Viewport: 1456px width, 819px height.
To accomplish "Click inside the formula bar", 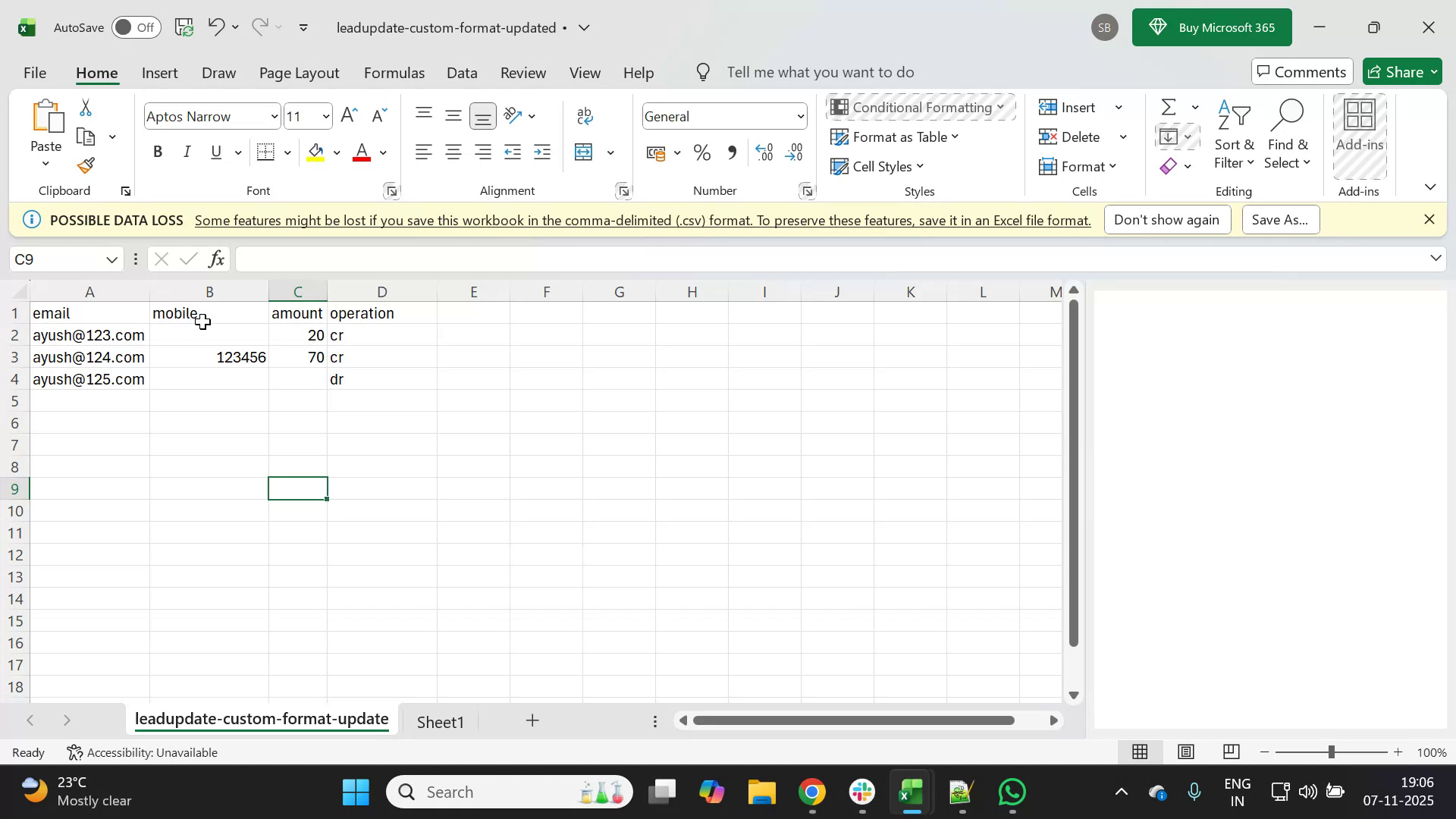I will tap(607, 259).
